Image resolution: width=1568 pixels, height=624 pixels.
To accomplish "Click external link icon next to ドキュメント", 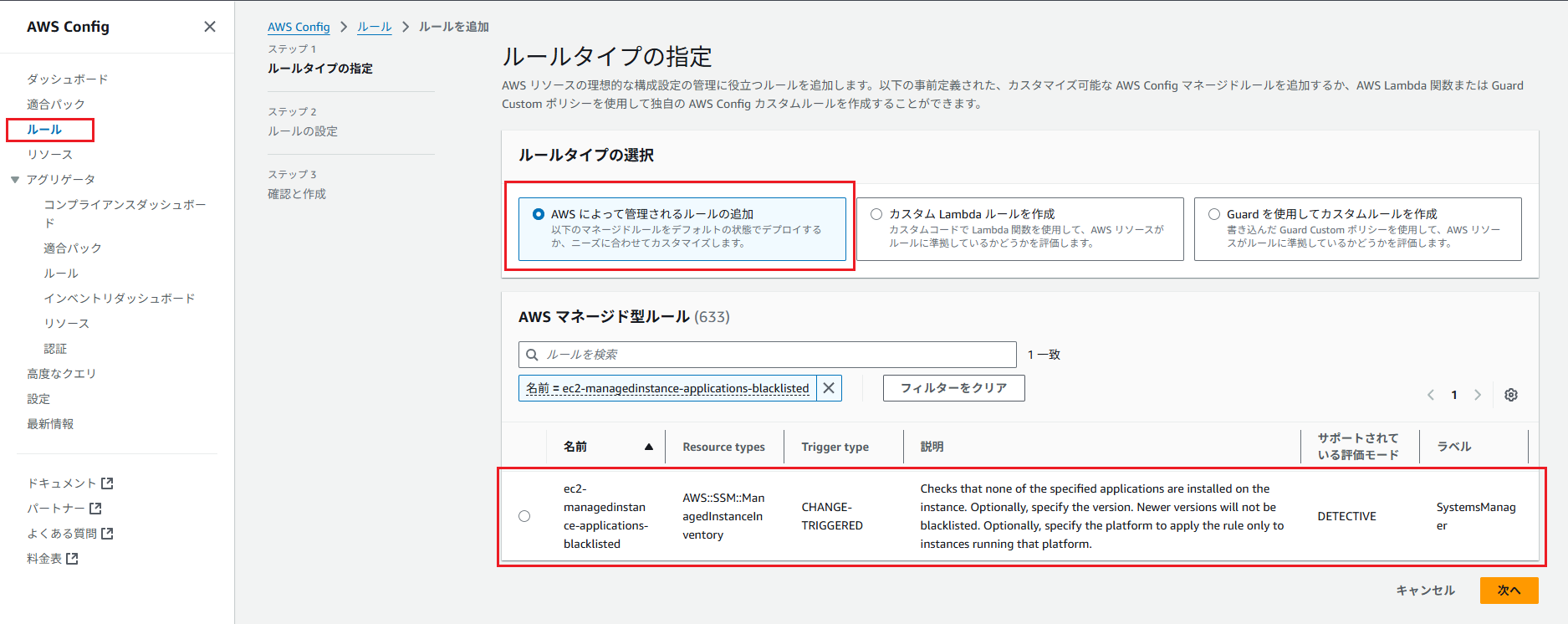I will pyautogui.click(x=107, y=483).
